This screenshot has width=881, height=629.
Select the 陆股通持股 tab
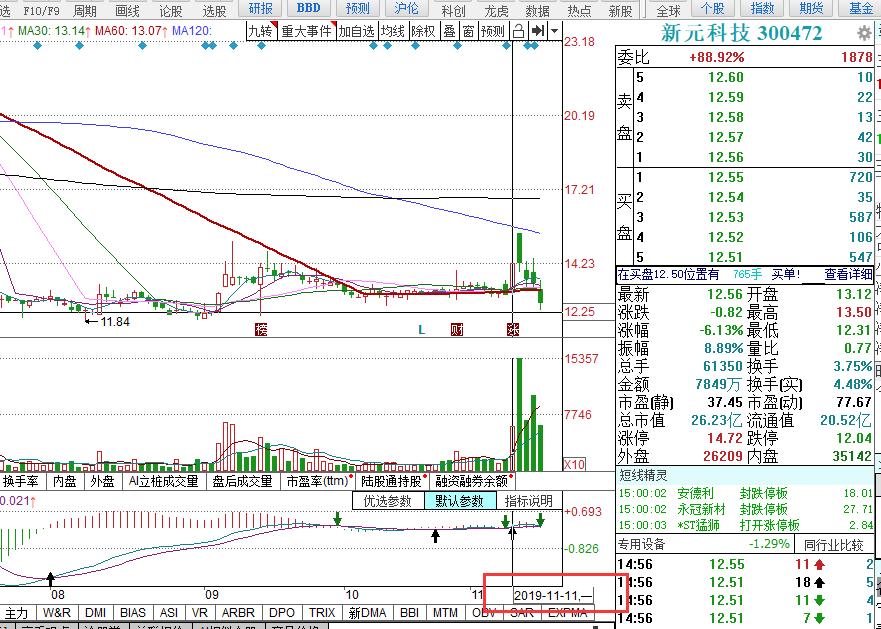pos(392,481)
